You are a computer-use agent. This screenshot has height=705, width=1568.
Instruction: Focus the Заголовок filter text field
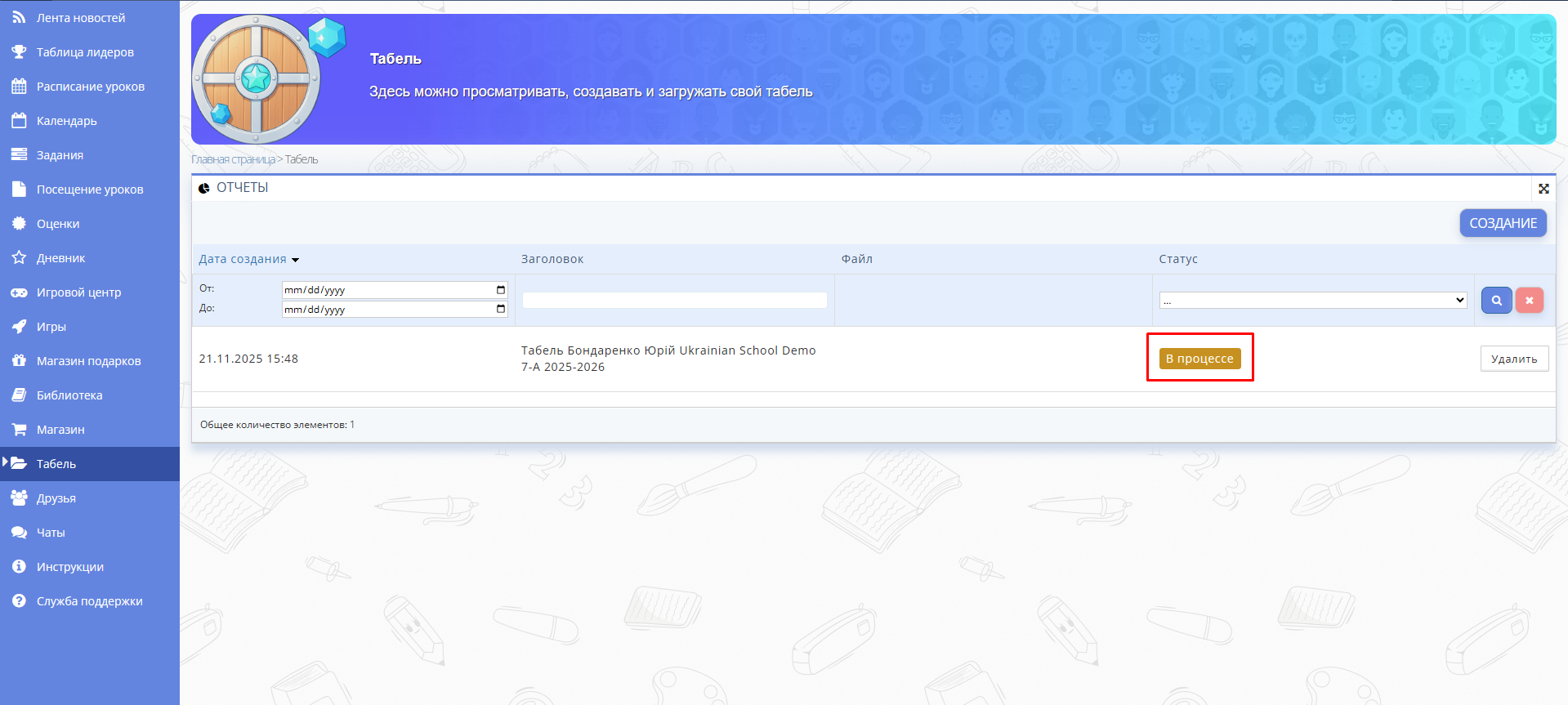(x=674, y=301)
